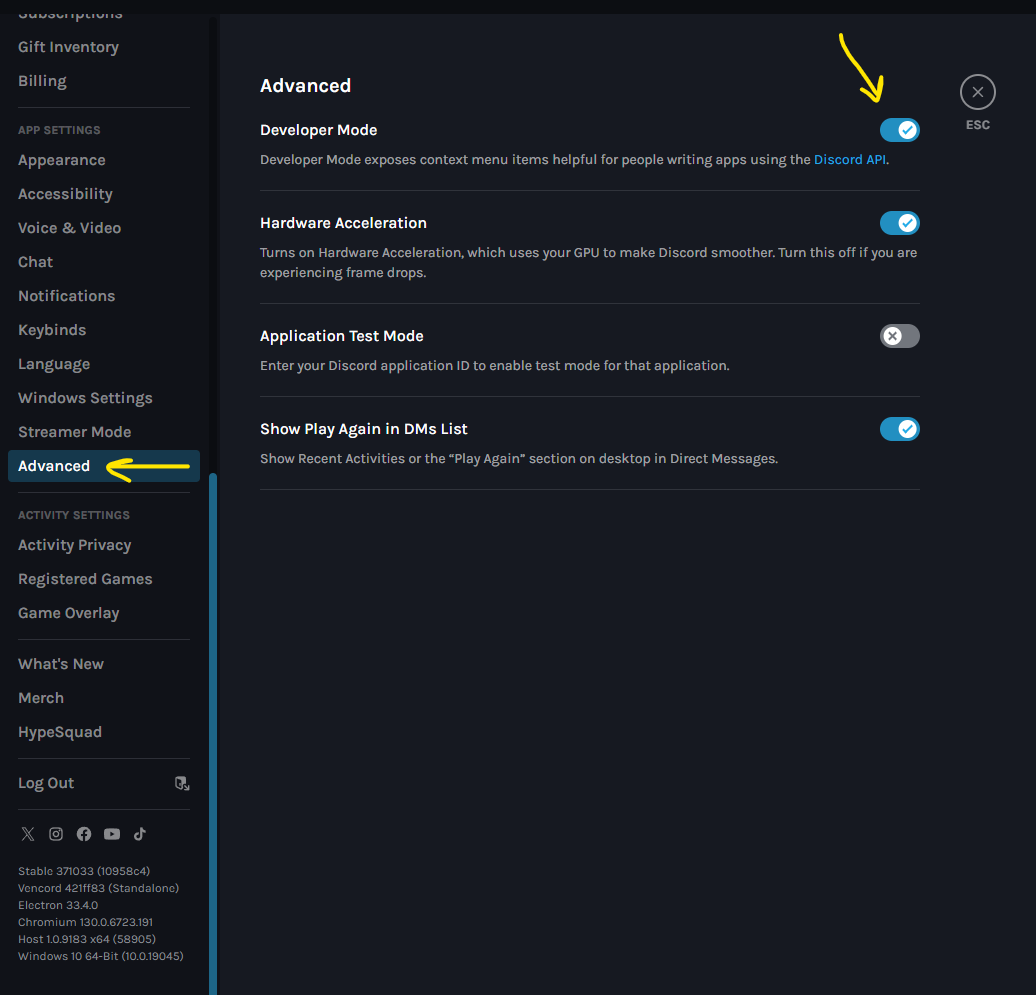Click the Log Out exit icon

(181, 783)
